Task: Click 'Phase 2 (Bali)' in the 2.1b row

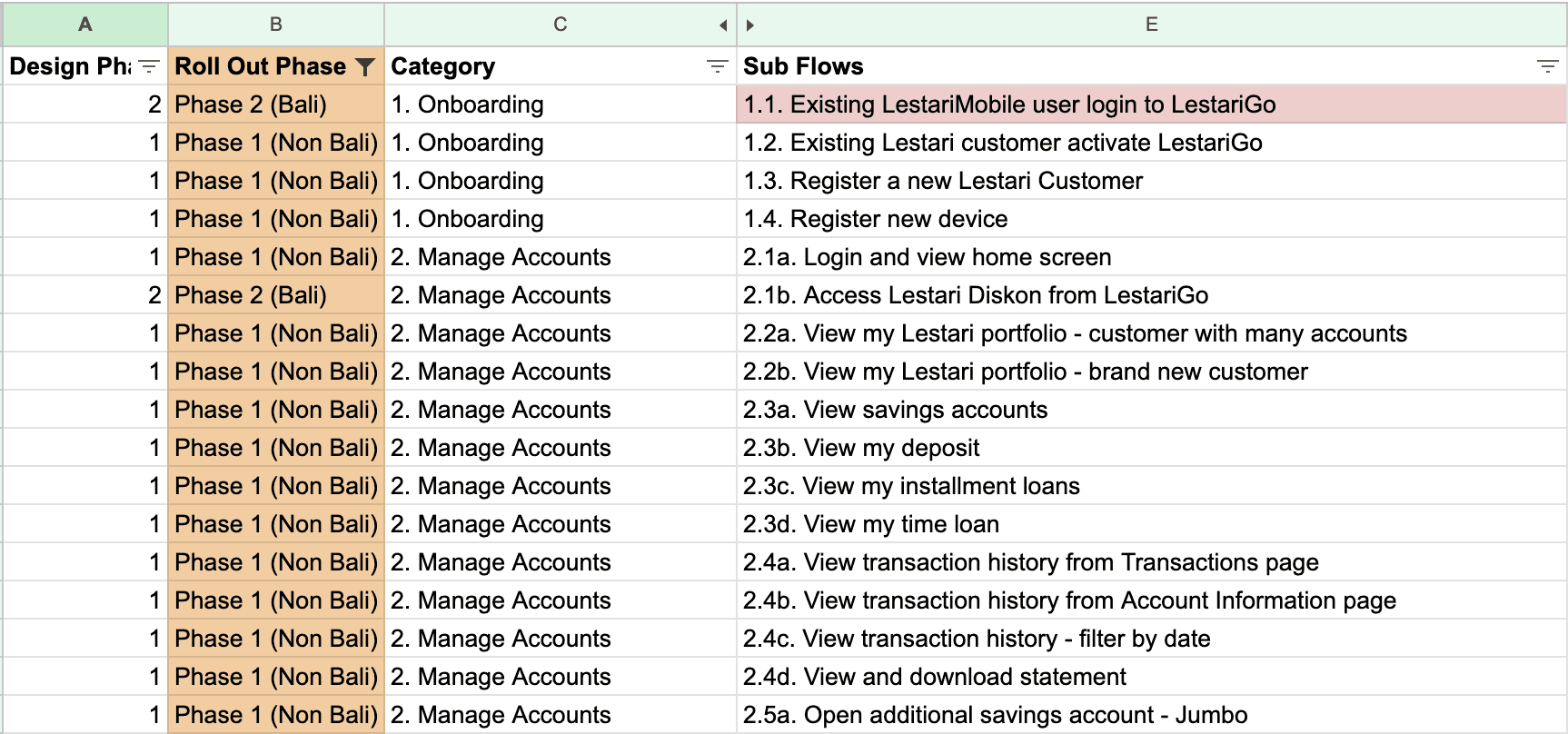Action: pos(276,295)
